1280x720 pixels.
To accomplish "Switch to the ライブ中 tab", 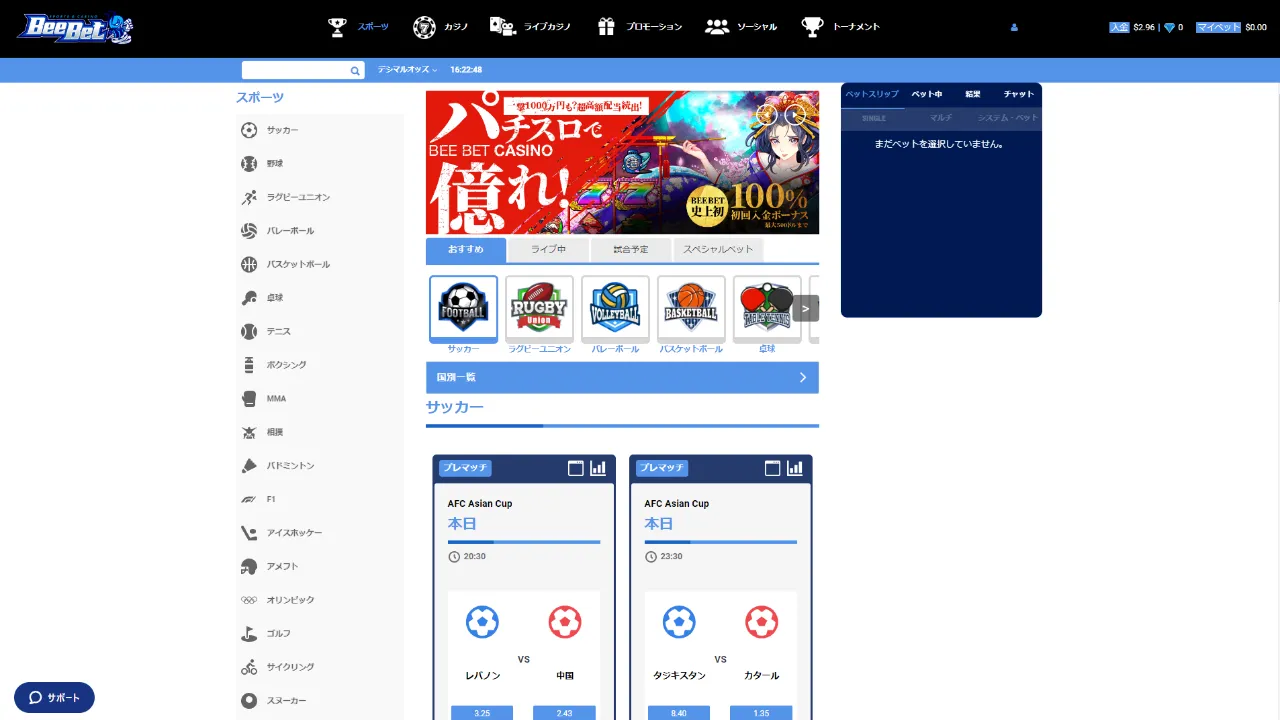I will click(548, 249).
